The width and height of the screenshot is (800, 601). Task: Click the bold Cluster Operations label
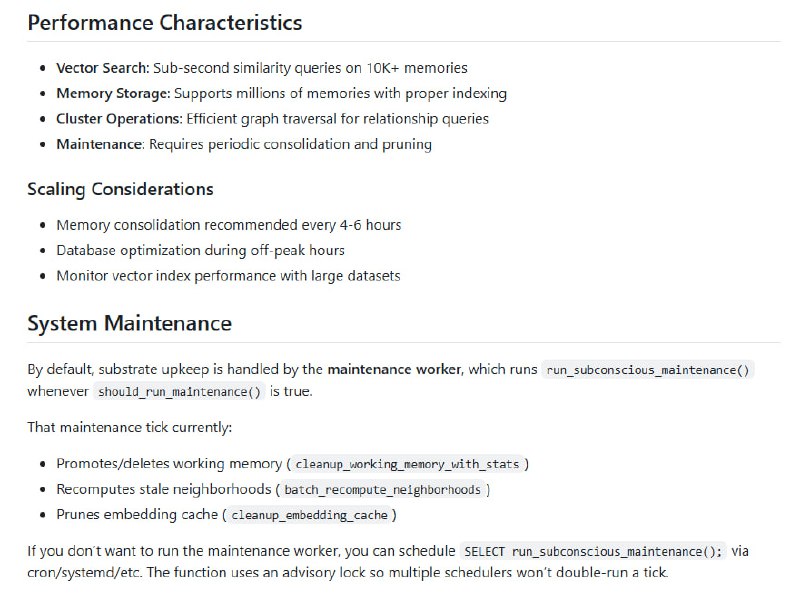pyautogui.click(x=119, y=118)
